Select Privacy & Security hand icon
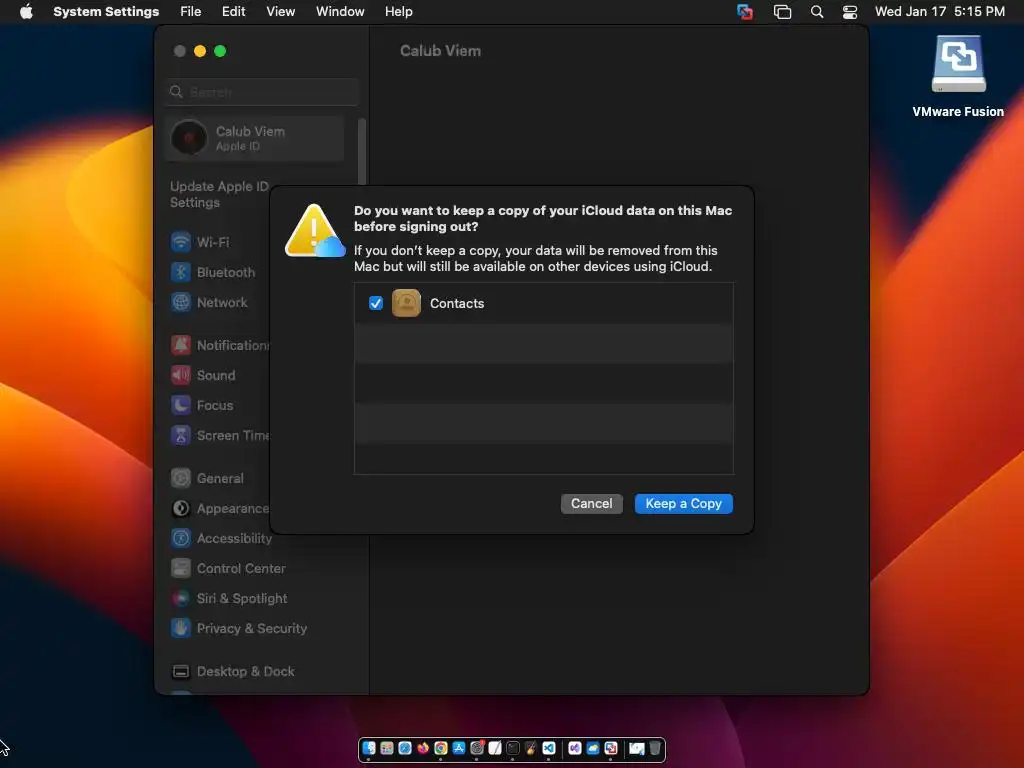This screenshot has width=1024, height=768. [x=181, y=628]
